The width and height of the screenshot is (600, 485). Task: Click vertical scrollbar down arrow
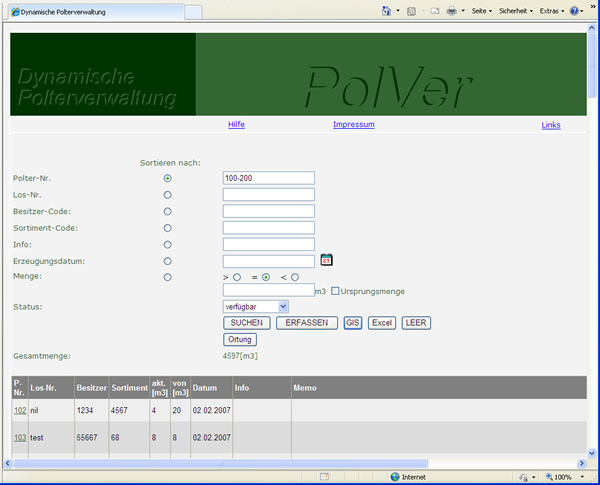point(592,453)
